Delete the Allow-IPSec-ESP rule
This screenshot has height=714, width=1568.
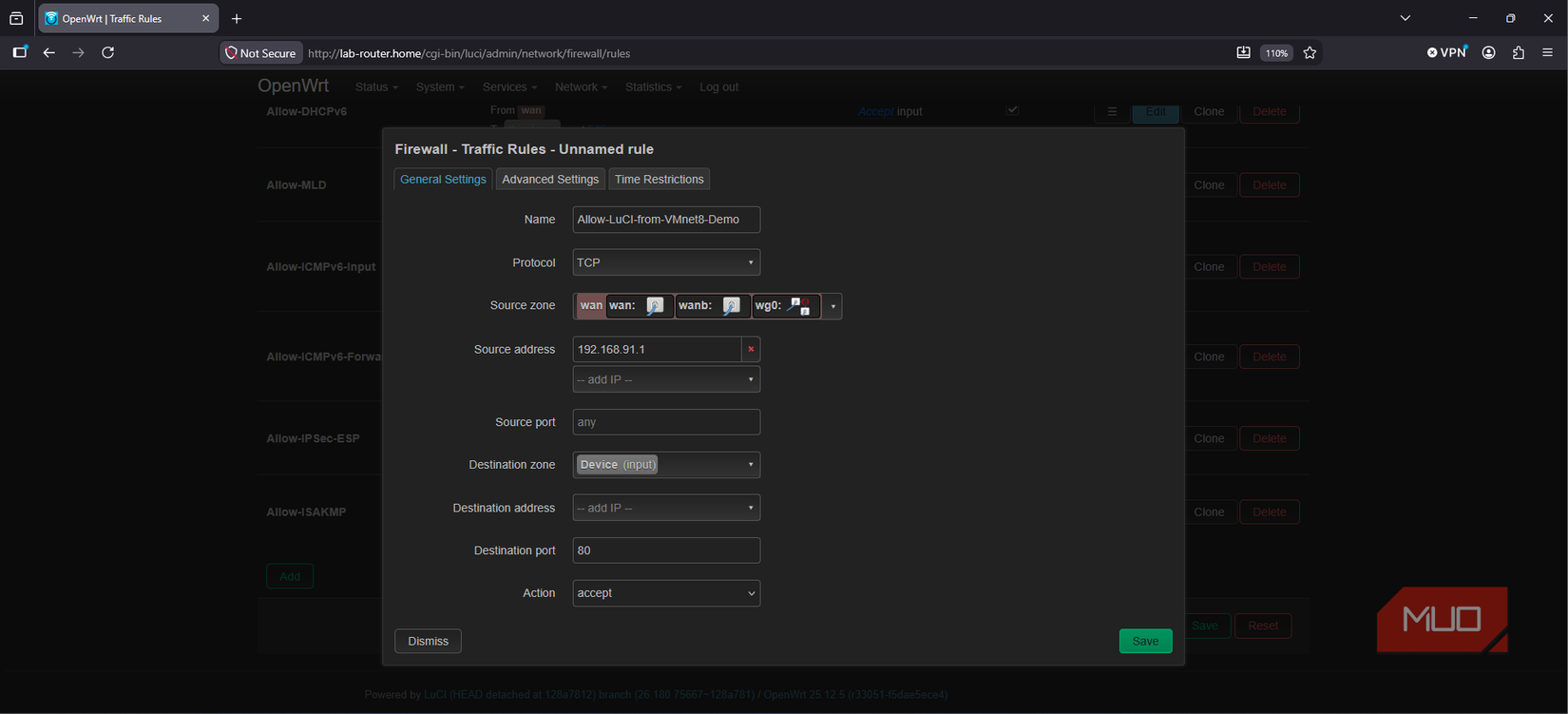tap(1269, 438)
